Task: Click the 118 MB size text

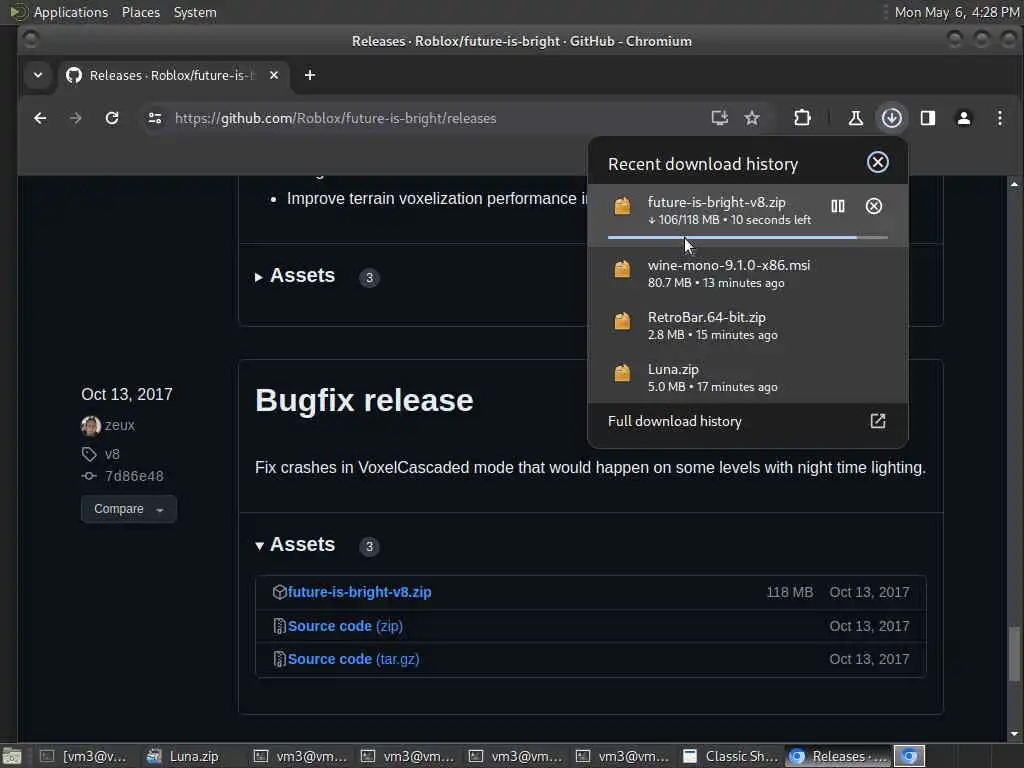Action: click(x=790, y=592)
